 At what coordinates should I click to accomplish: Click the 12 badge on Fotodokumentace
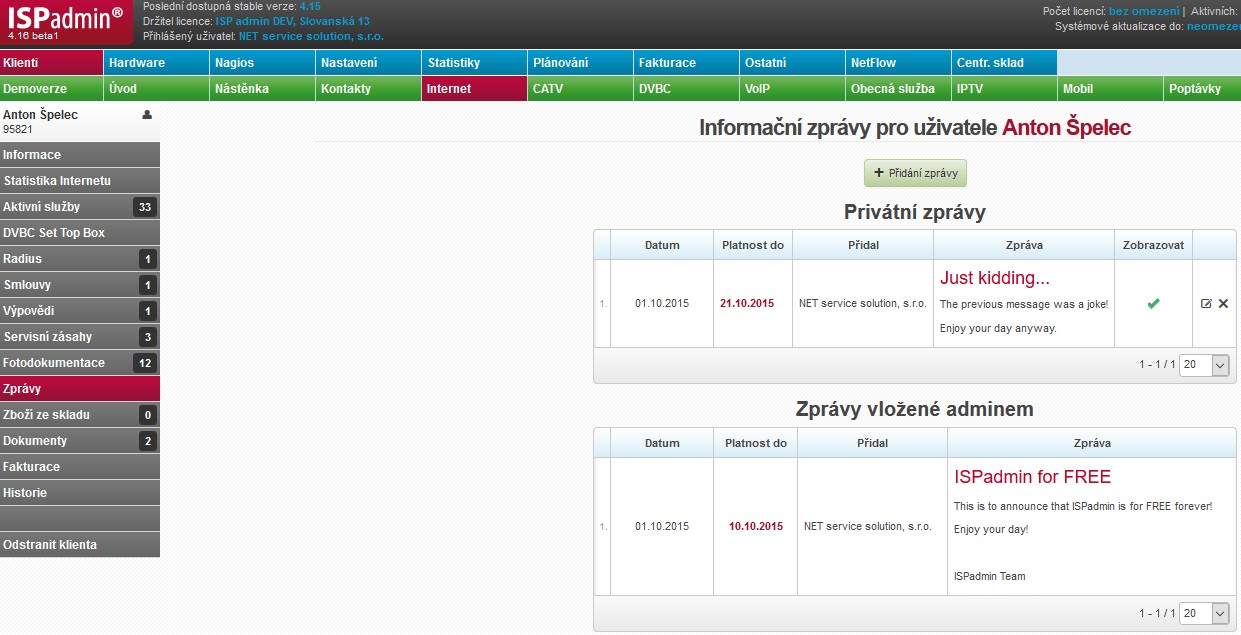pyautogui.click(x=145, y=363)
